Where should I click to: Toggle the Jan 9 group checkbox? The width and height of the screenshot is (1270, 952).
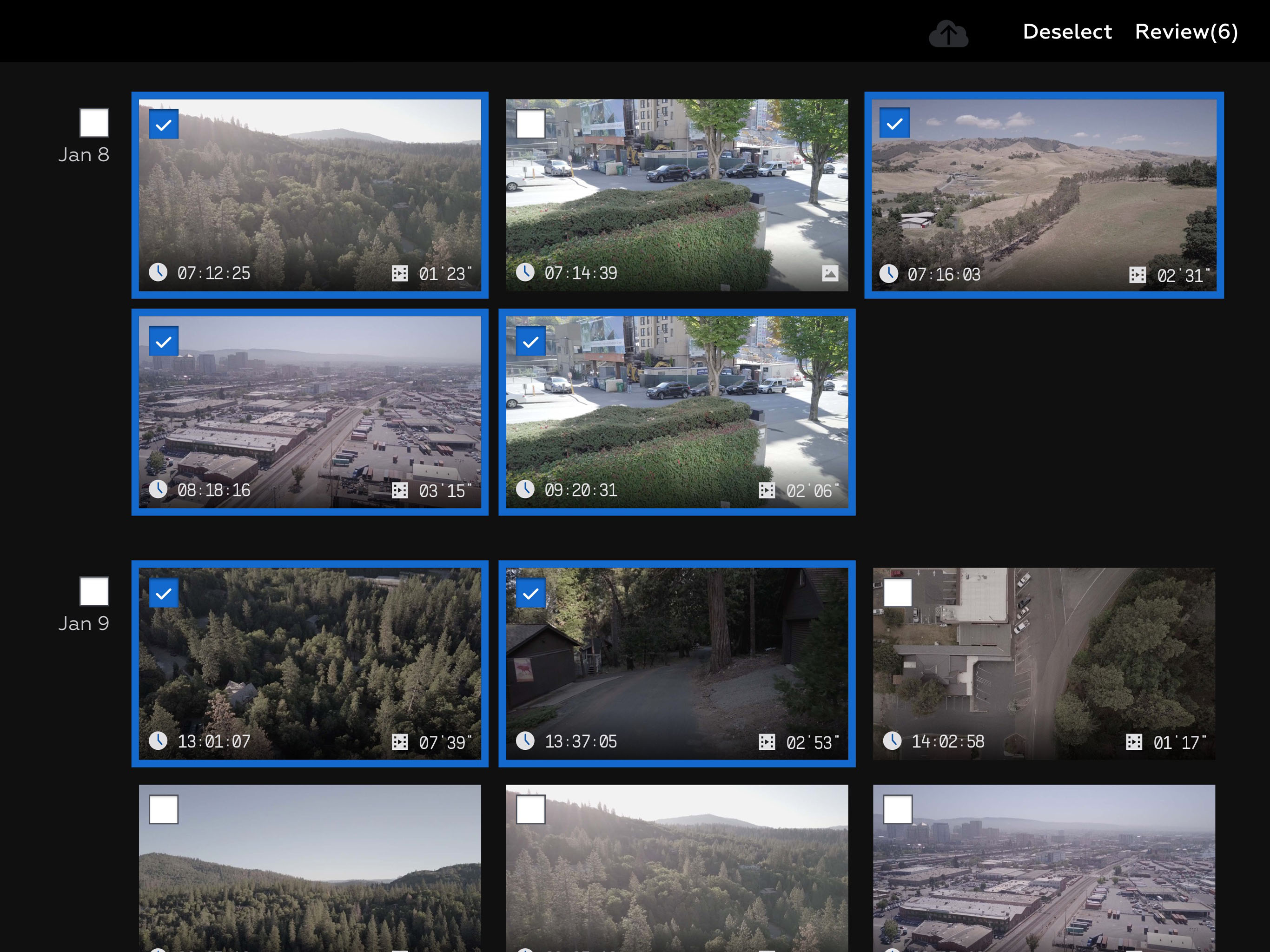(94, 591)
